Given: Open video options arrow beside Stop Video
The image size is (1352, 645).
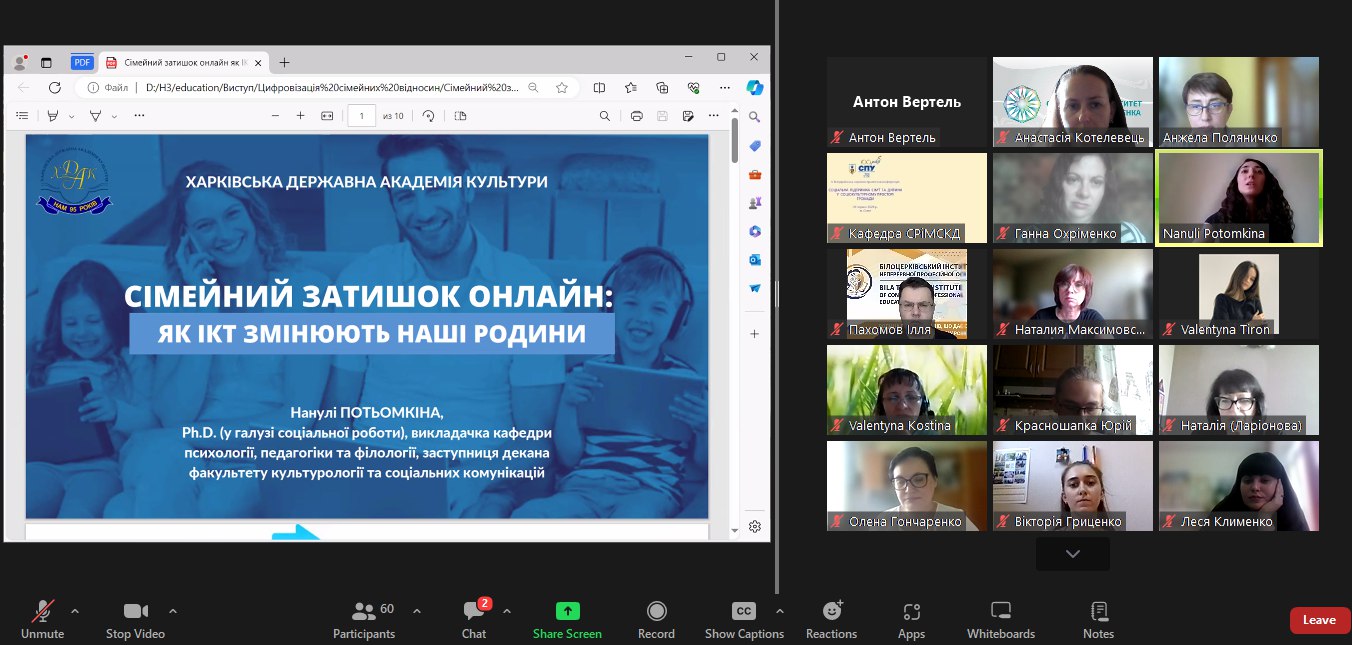Looking at the screenshot, I should pyautogui.click(x=173, y=611).
